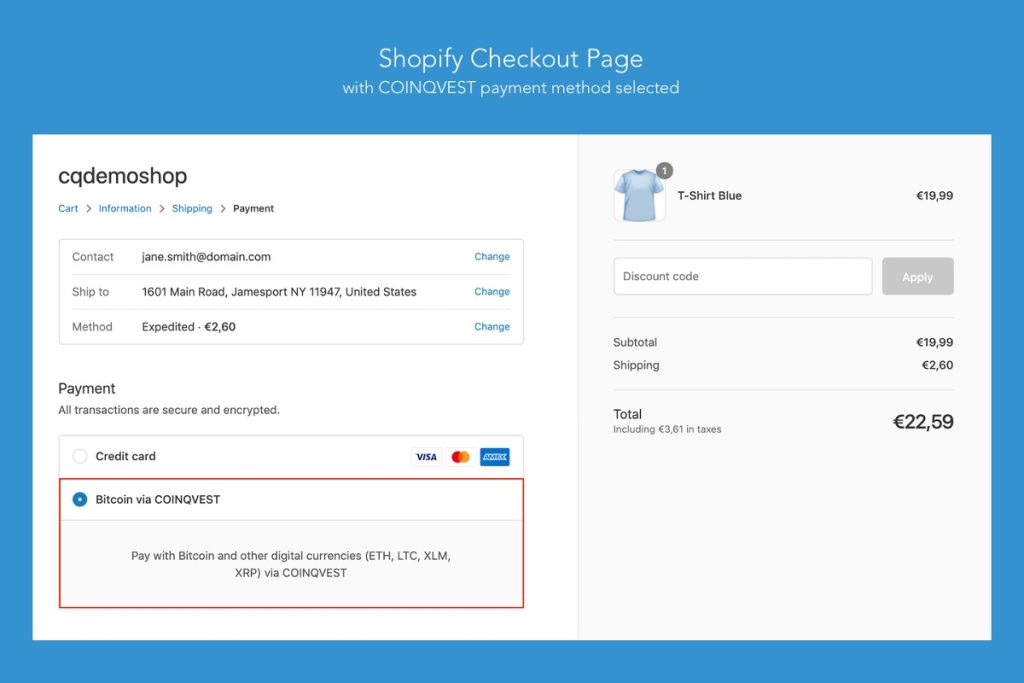
Task: Click the Payment breadcrumb step
Action: (x=253, y=209)
